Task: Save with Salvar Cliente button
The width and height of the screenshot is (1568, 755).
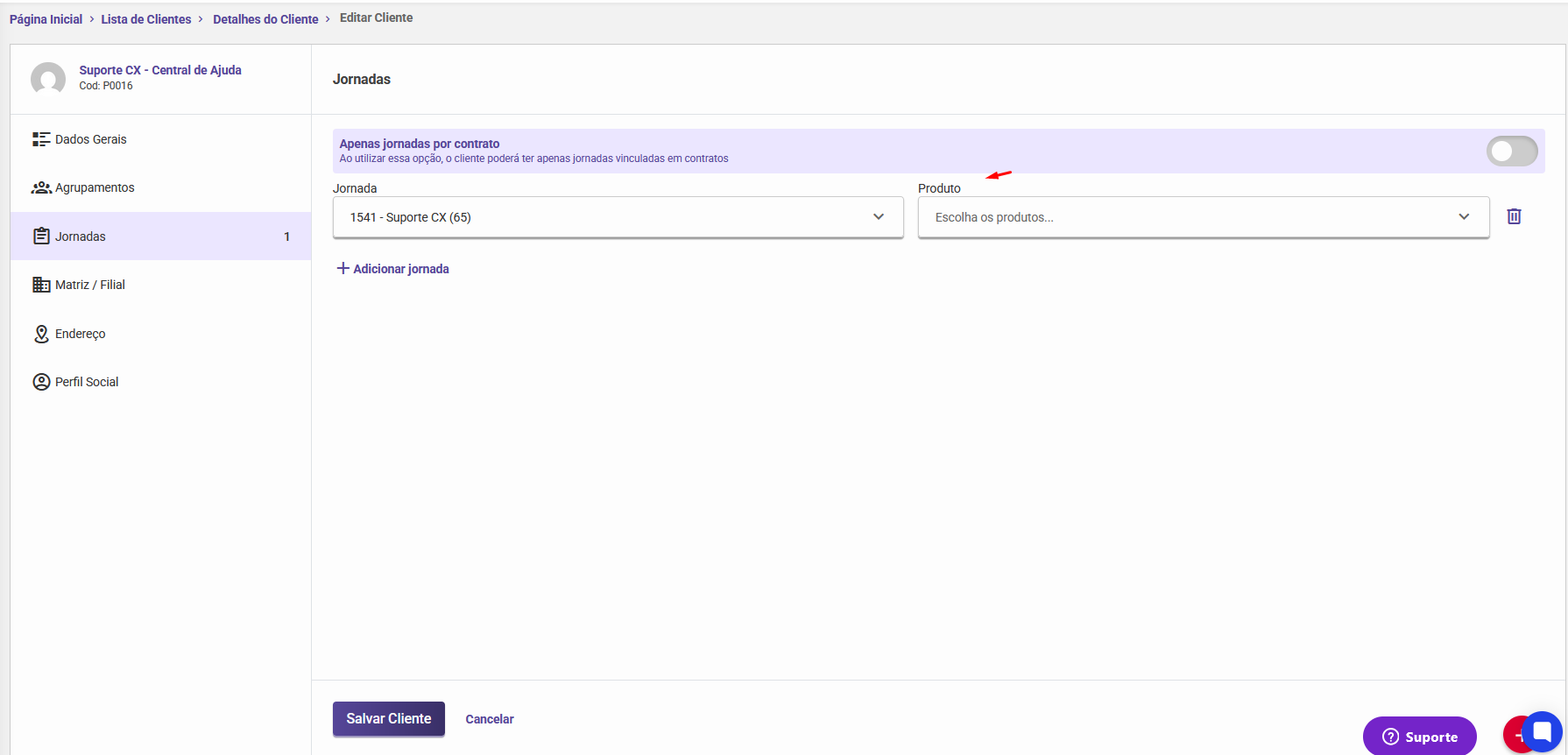Action: pyautogui.click(x=389, y=719)
